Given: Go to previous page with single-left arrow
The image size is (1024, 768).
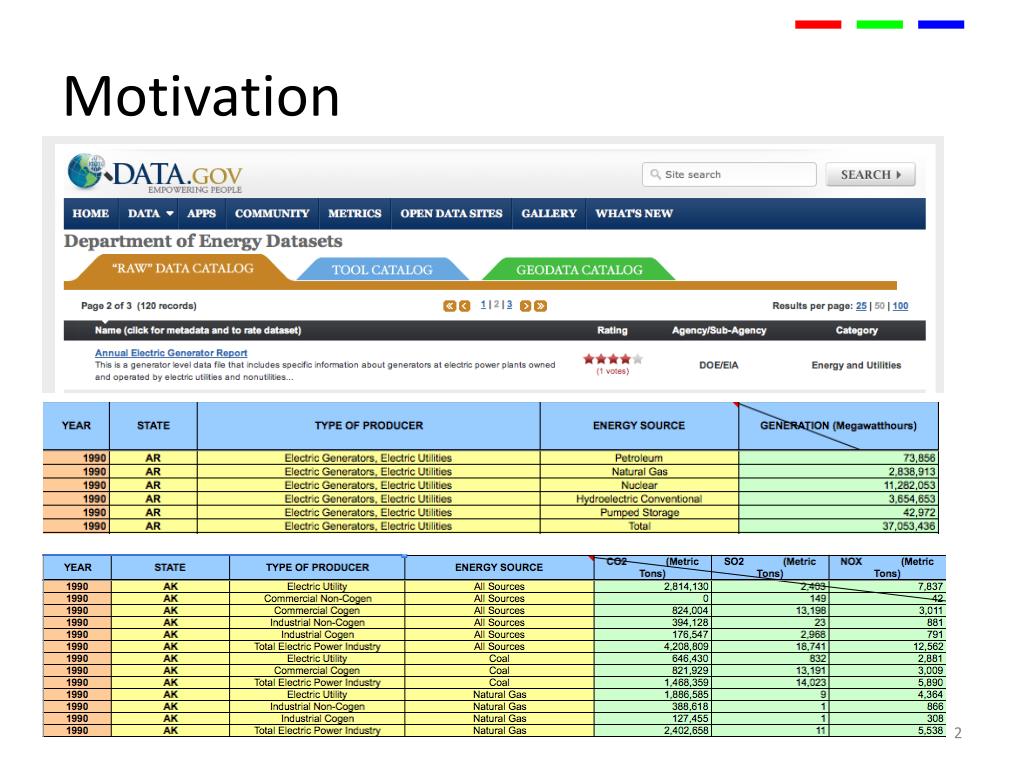Looking at the screenshot, I should pyautogui.click(x=464, y=306).
